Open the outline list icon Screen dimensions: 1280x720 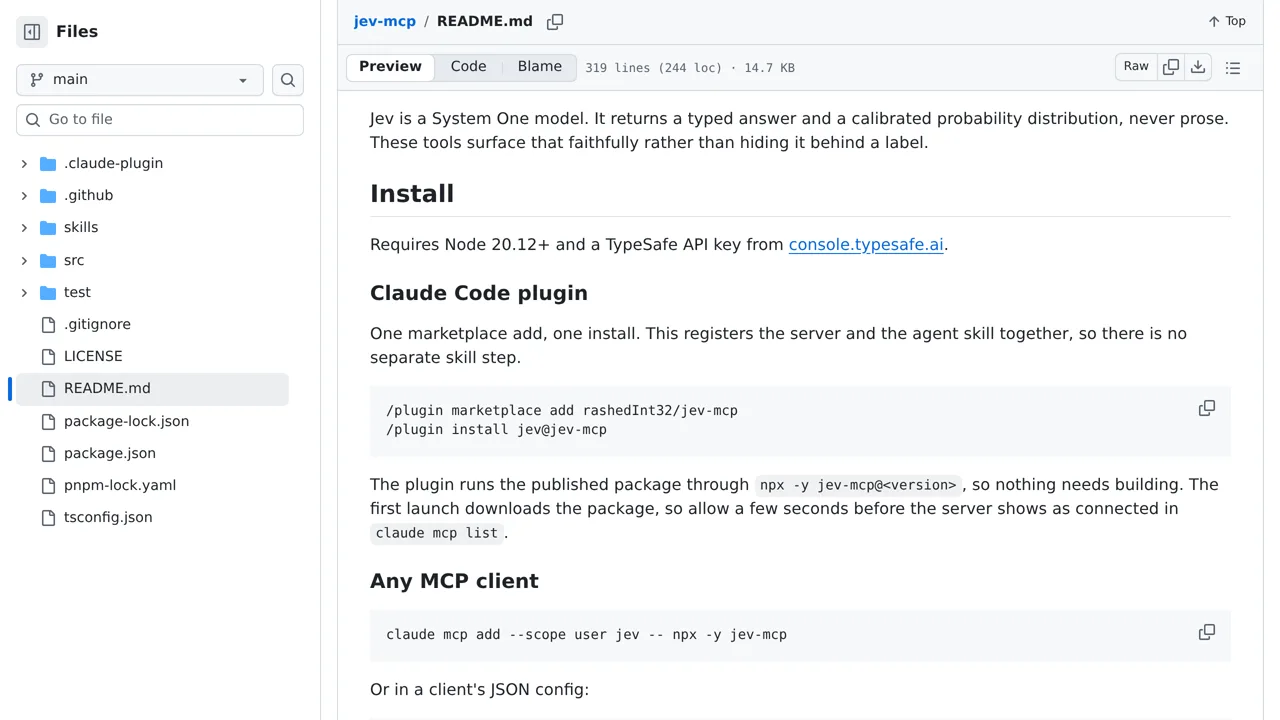click(1233, 68)
